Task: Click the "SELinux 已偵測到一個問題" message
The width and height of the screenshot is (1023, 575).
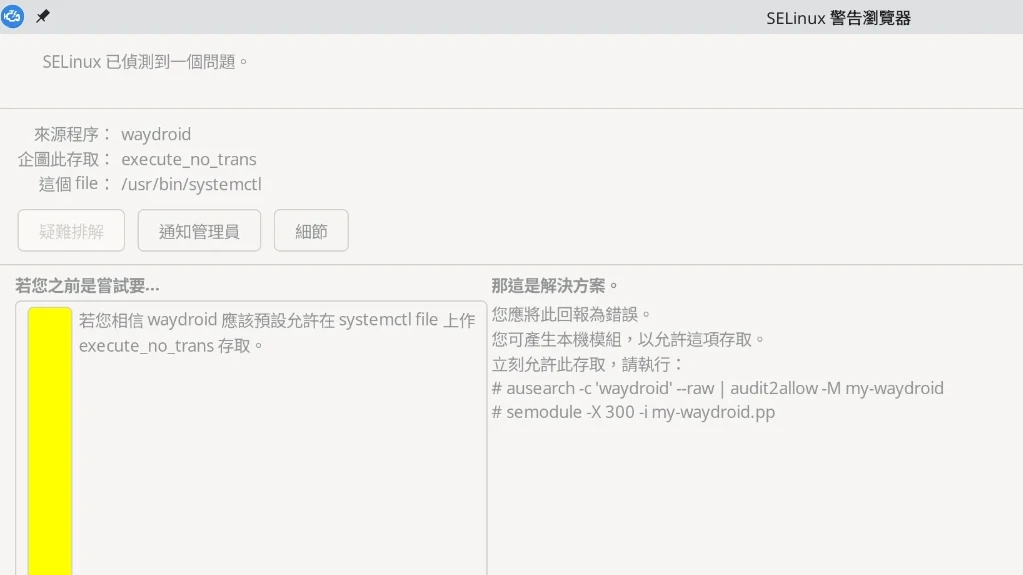Action: [x=145, y=62]
